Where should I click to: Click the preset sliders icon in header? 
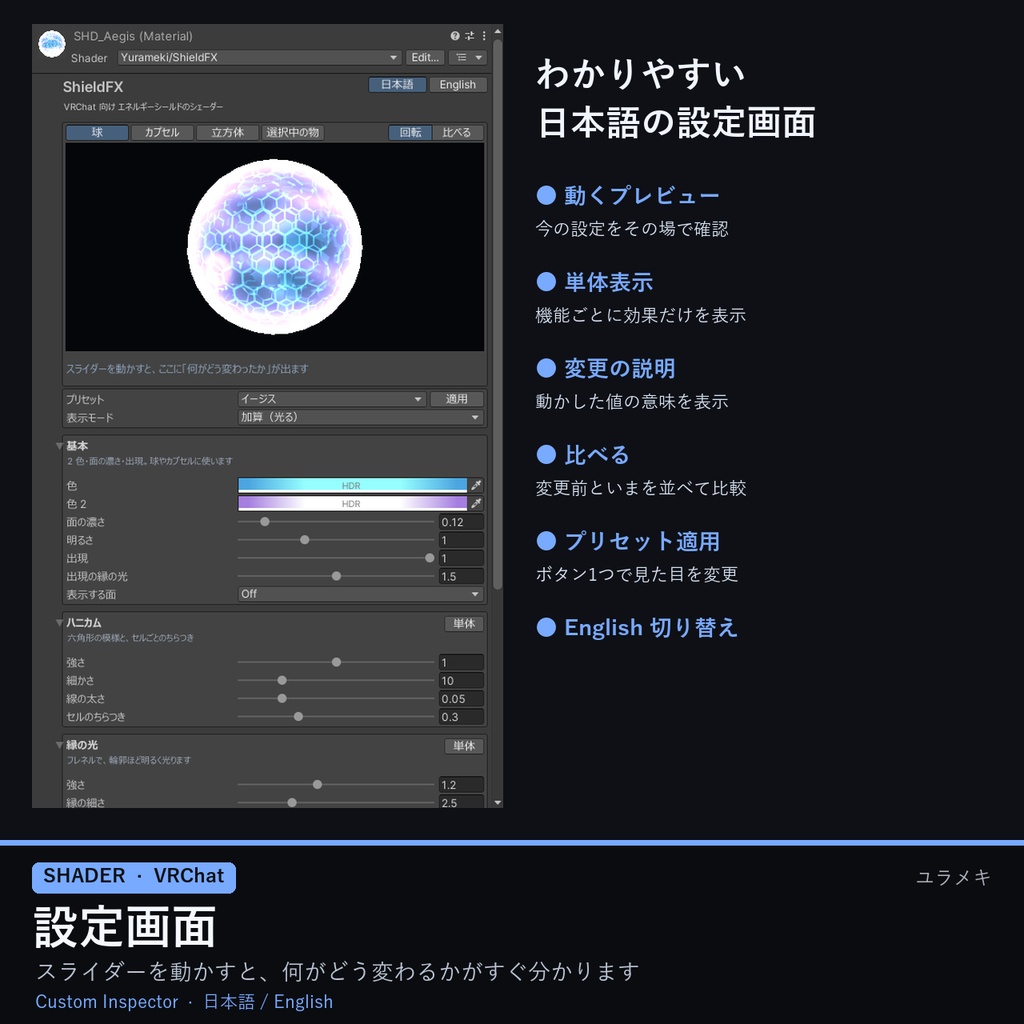[470, 36]
